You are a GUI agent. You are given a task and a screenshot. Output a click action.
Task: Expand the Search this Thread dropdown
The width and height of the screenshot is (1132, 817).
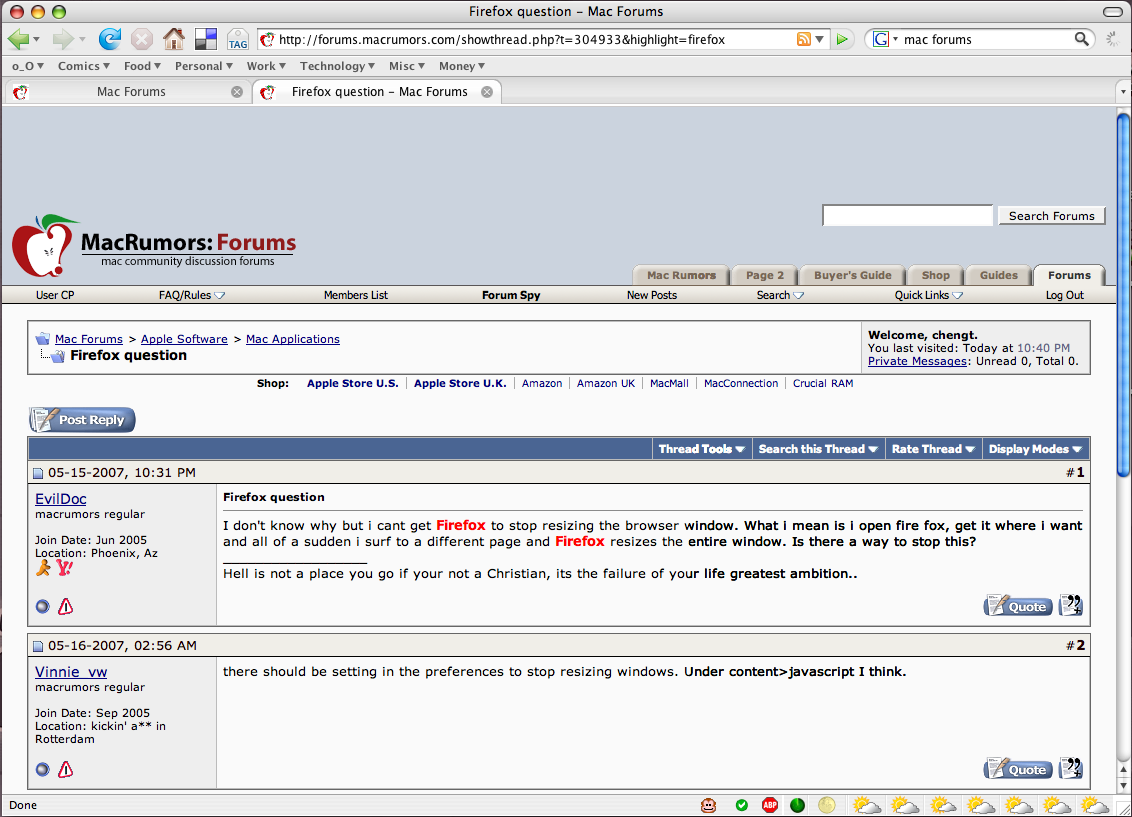point(818,449)
